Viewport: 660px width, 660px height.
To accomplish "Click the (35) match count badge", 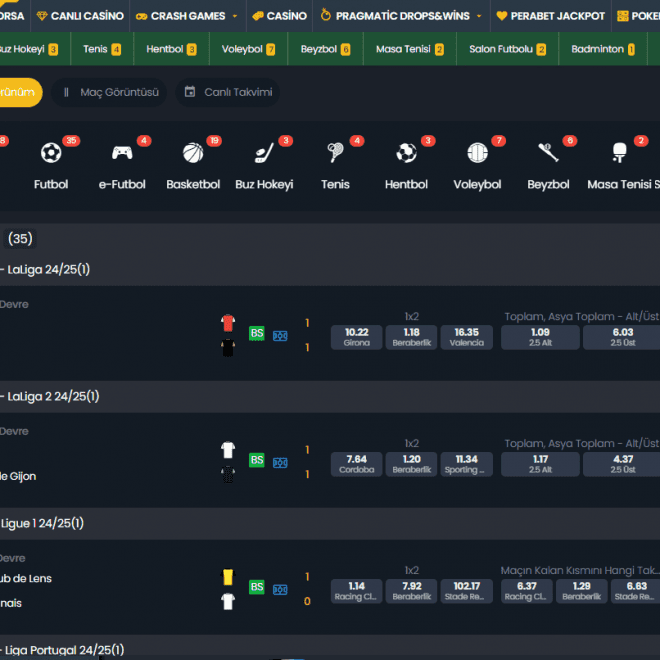I will [x=20, y=239].
